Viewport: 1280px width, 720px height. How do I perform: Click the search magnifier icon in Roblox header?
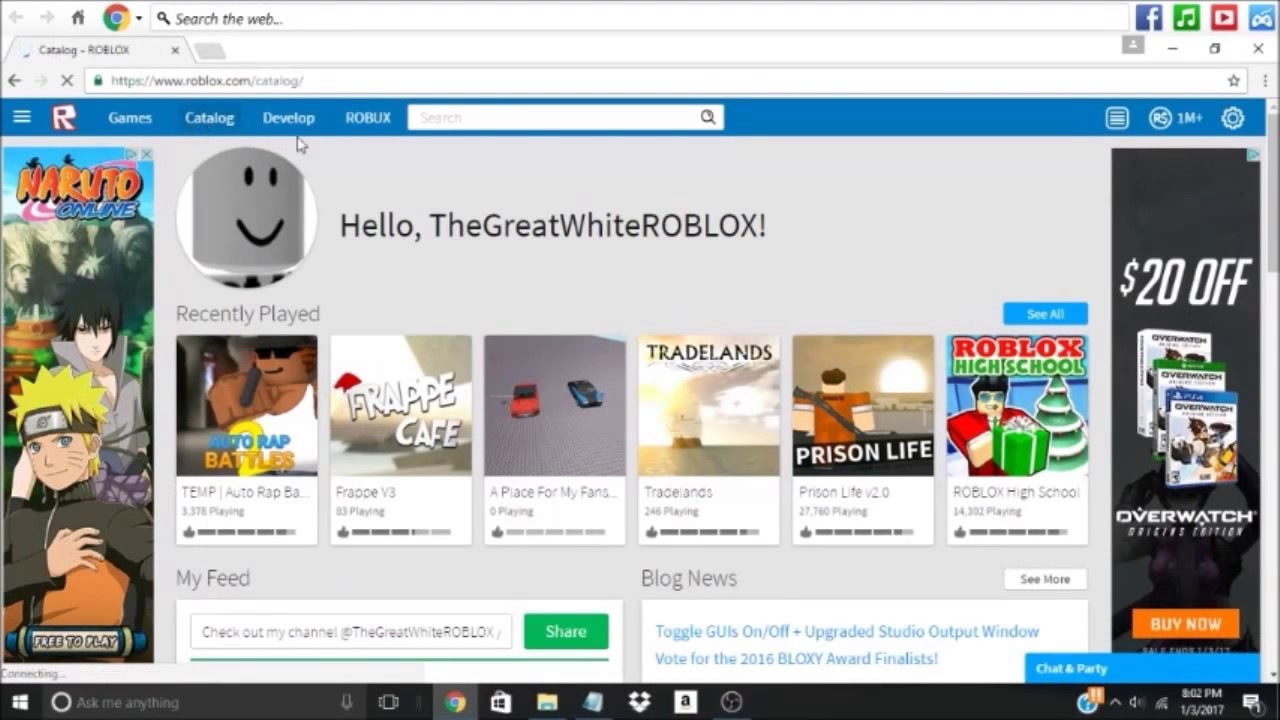(x=708, y=117)
